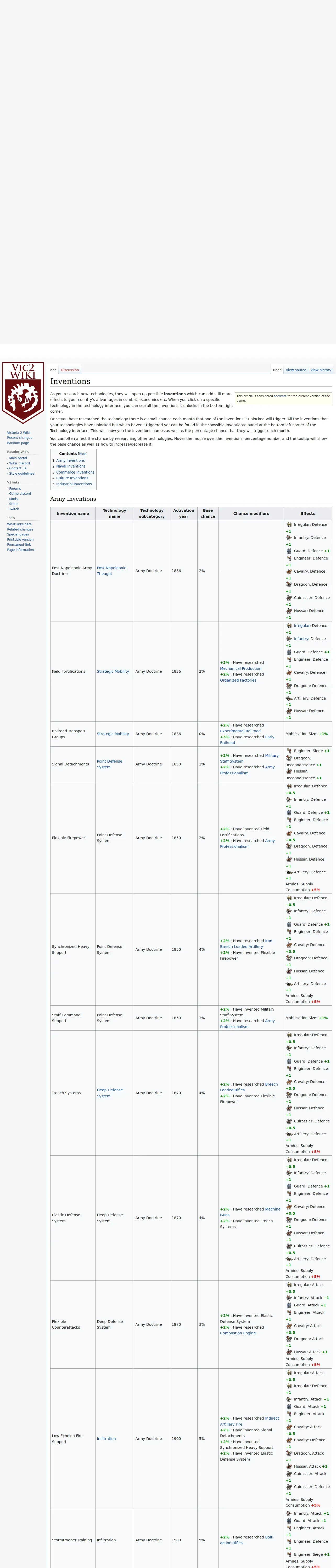Open Mechanical Production link
Viewport: 336px width, 1568px height.
tap(241, 668)
